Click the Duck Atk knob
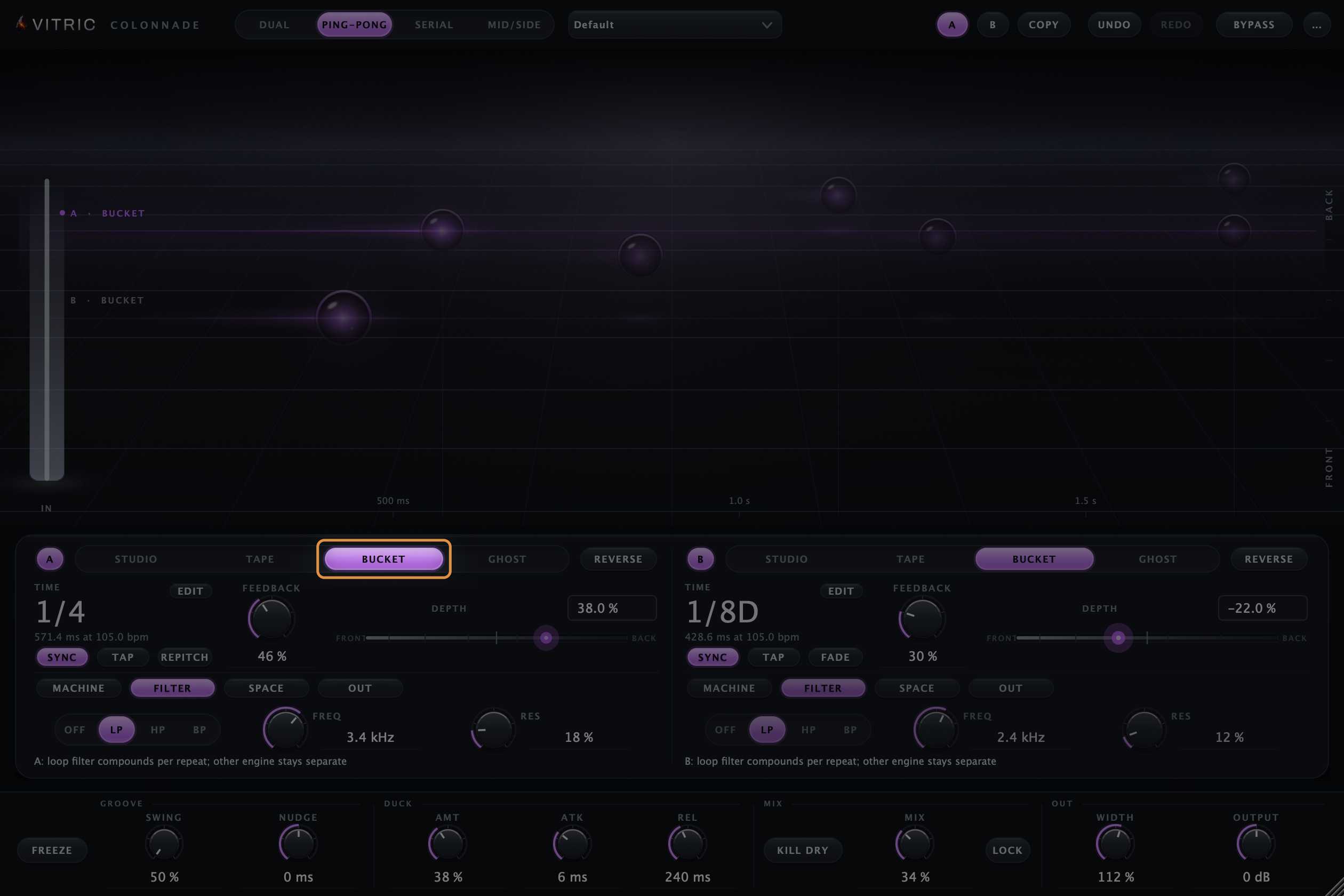Image resolution: width=1344 pixels, height=896 pixels. click(572, 844)
